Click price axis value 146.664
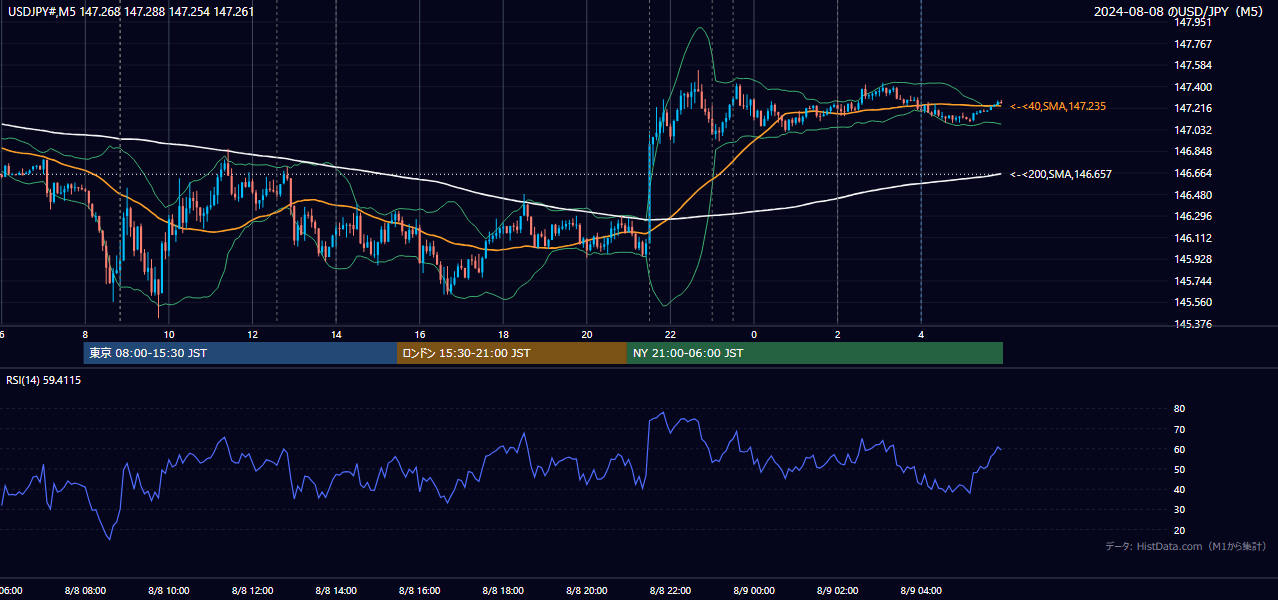The height and width of the screenshot is (600, 1278). tap(1193, 173)
